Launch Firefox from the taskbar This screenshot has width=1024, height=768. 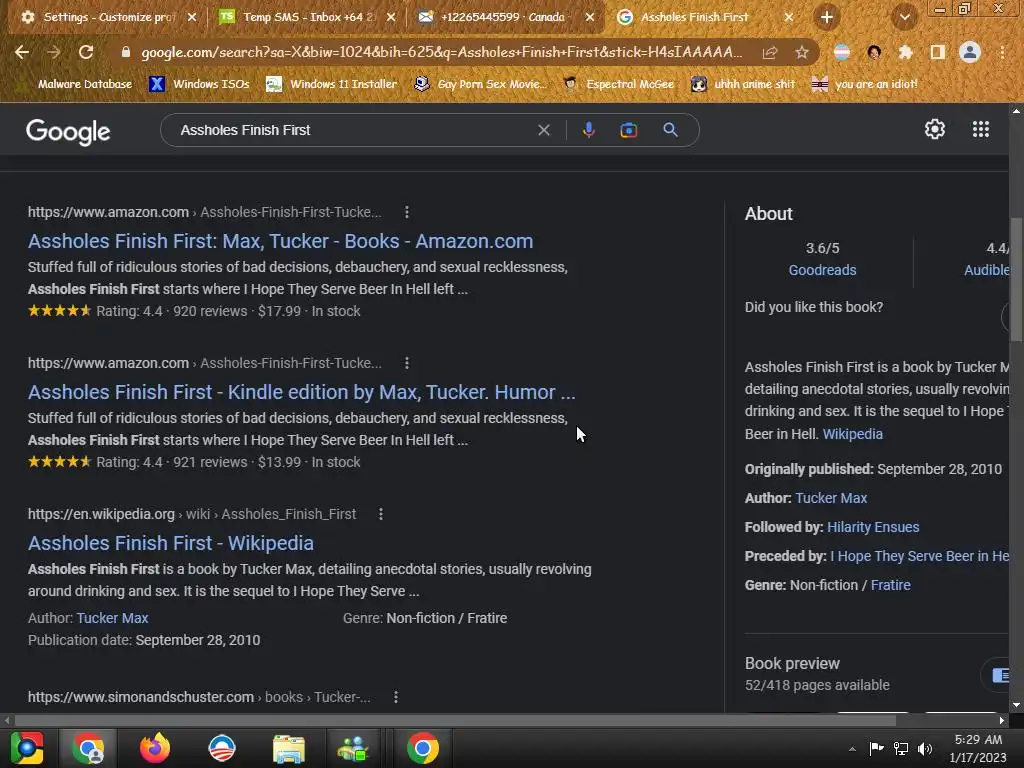click(155, 748)
